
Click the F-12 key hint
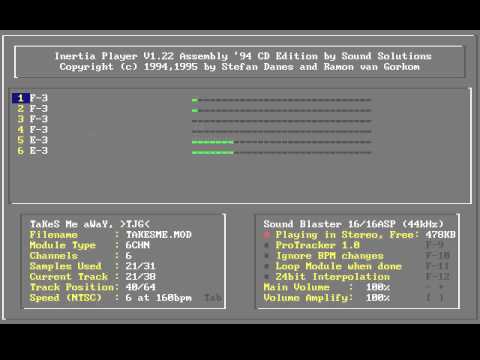438,277
